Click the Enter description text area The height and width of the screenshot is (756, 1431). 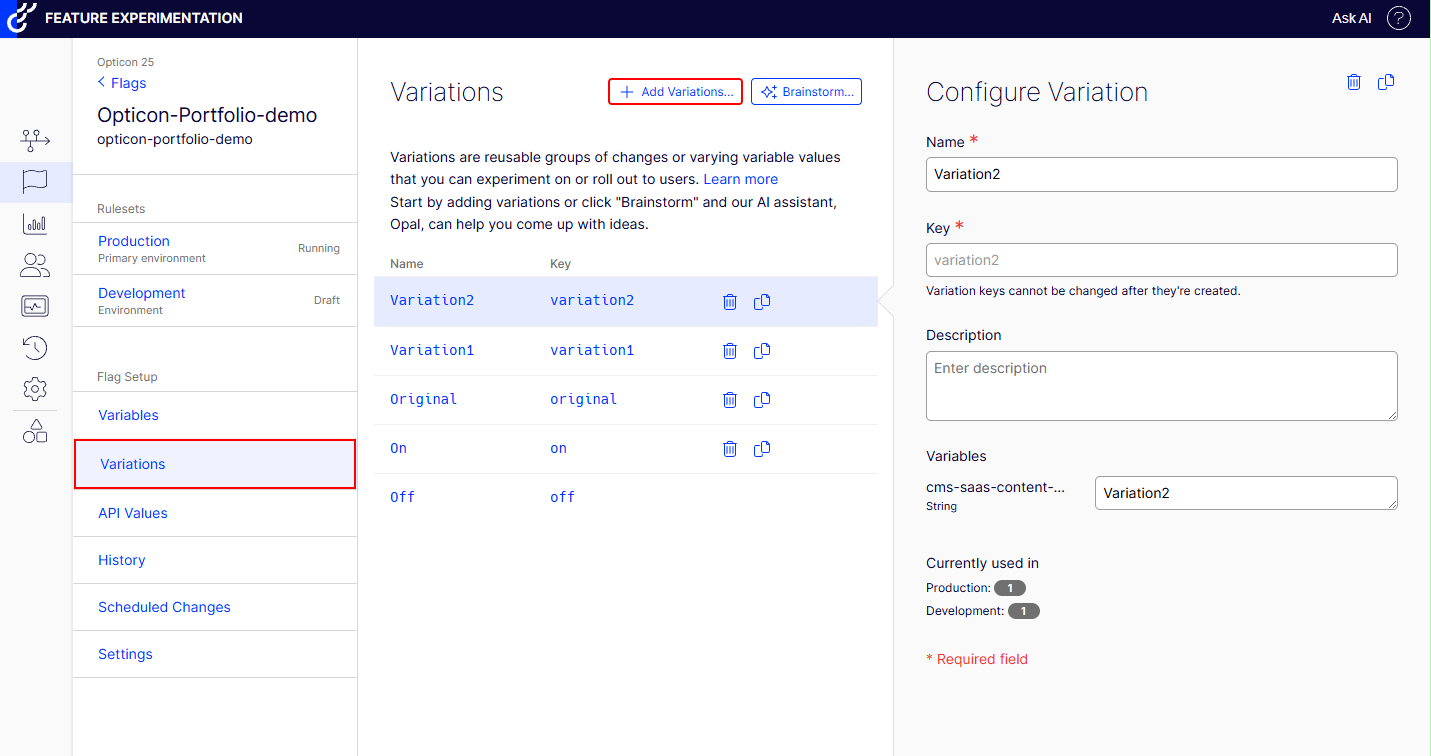(x=1161, y=386)
